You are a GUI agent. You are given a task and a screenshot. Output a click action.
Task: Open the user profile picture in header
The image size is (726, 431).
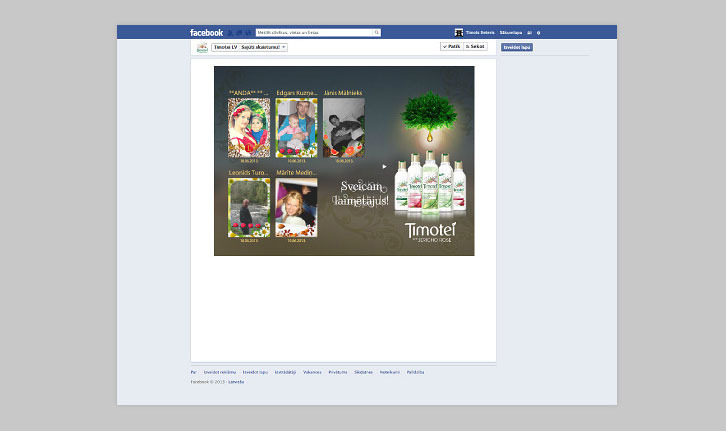[x=459, y=32]
